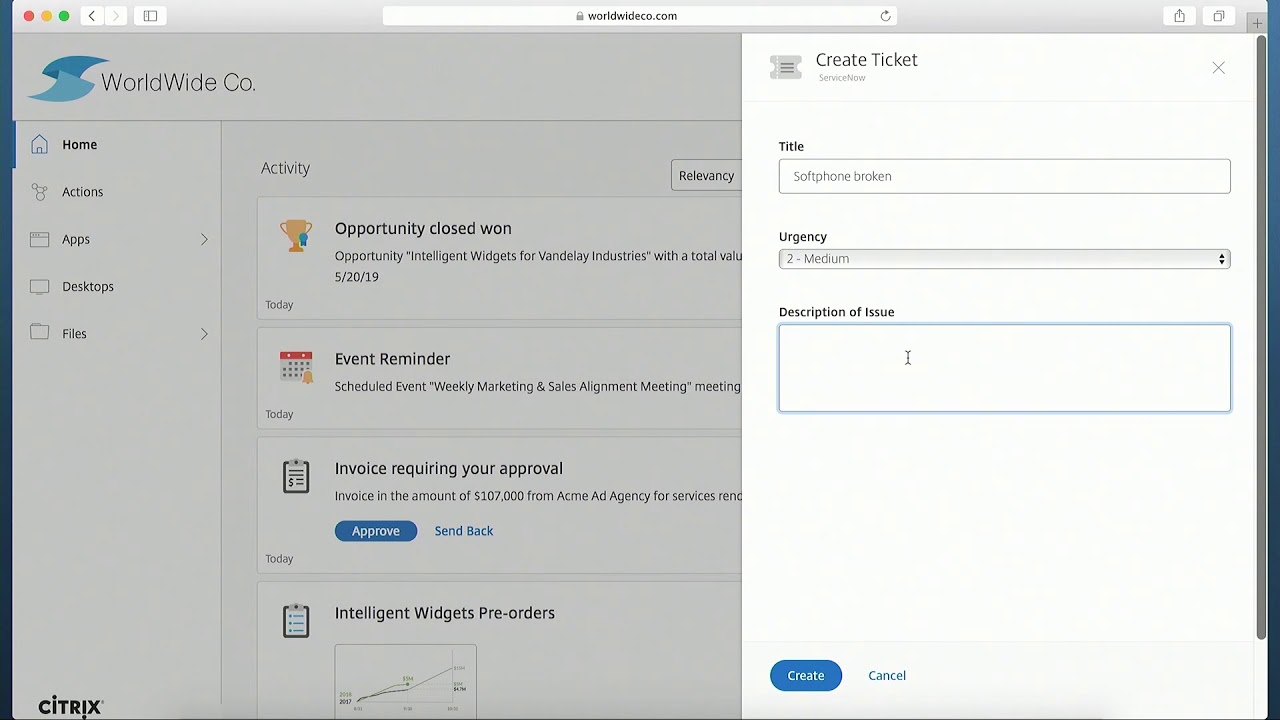Cancel the ticket creation
The width and height of the screenshot is (1280, 720).
point(887,676)
